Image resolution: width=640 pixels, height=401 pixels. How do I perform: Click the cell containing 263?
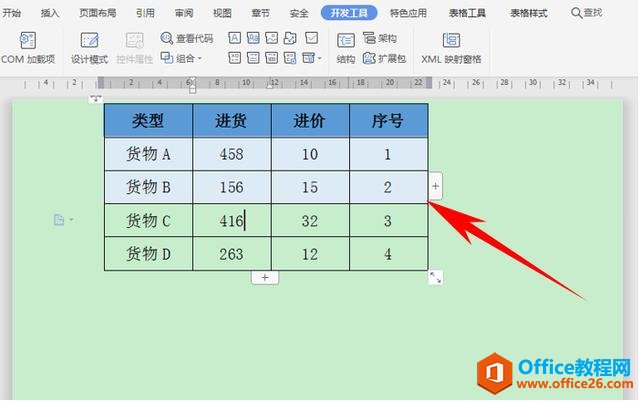[231, 254]
